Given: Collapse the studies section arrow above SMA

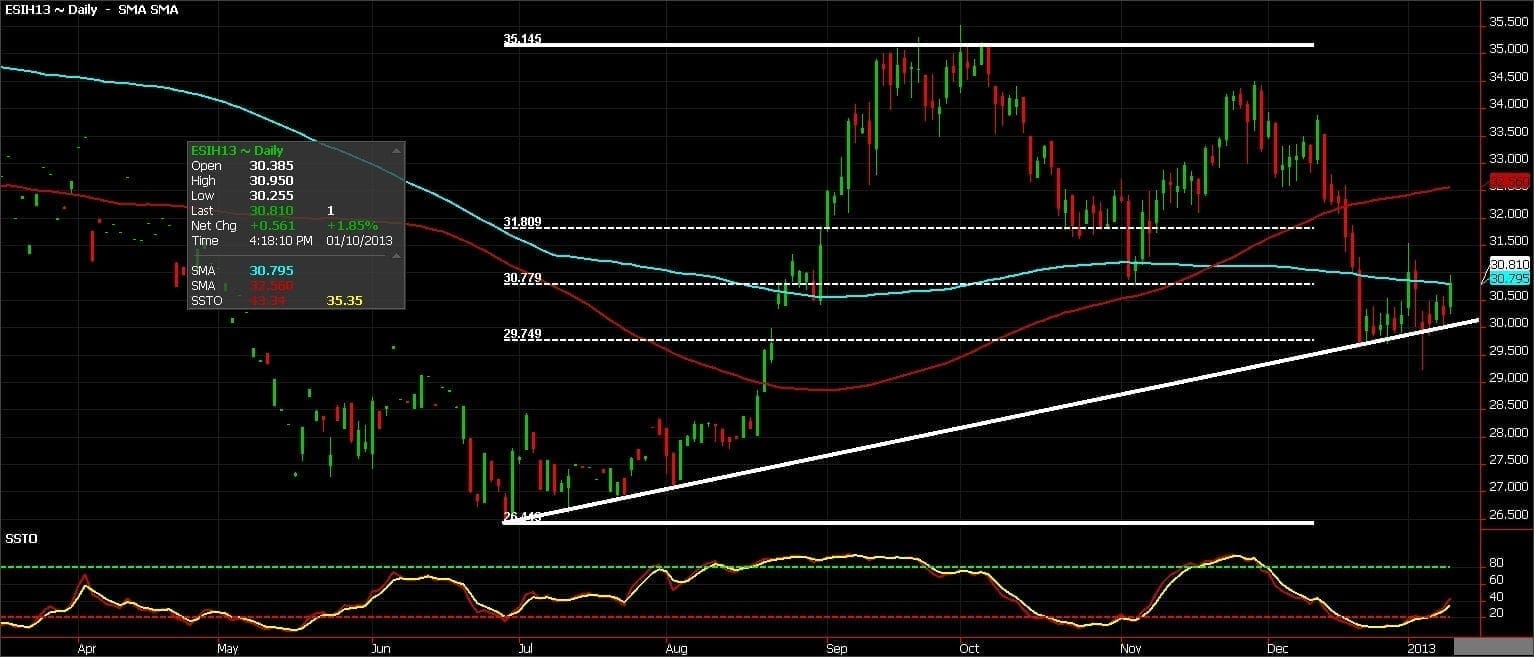Looking at the screenshot, I should tap(396, 256).
